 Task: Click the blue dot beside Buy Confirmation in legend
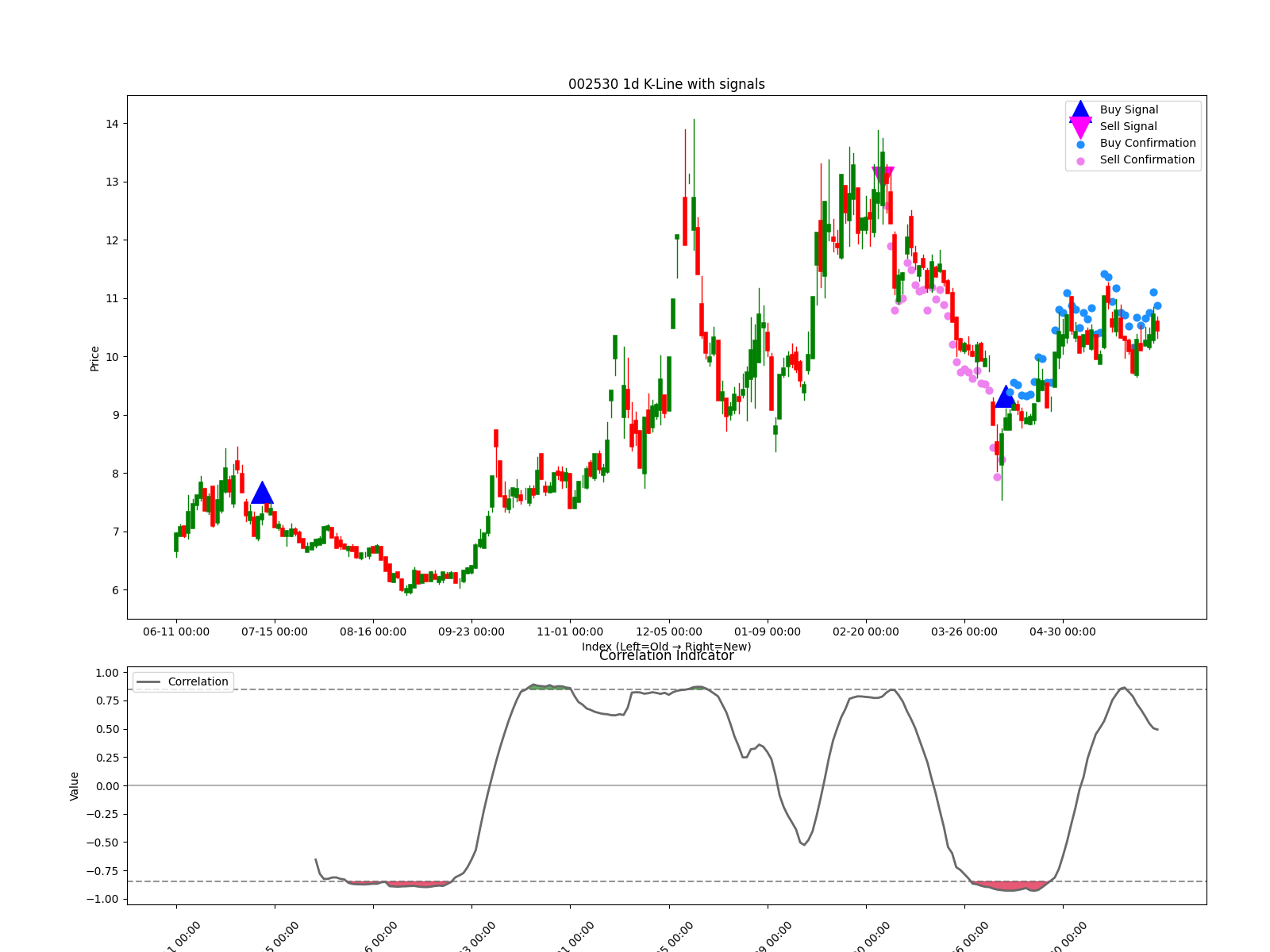1080,144
